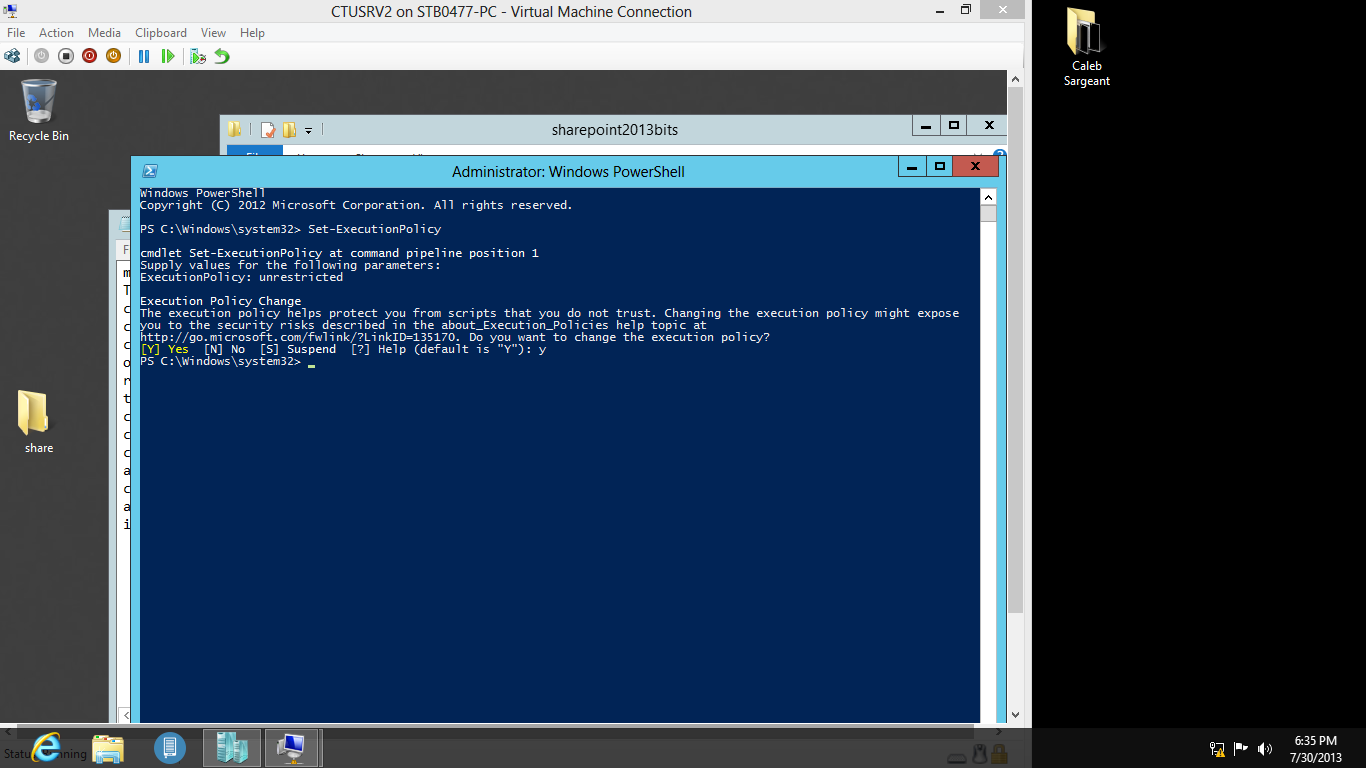
Task: Open the Action menu
Action: click(x=57, y=33)
